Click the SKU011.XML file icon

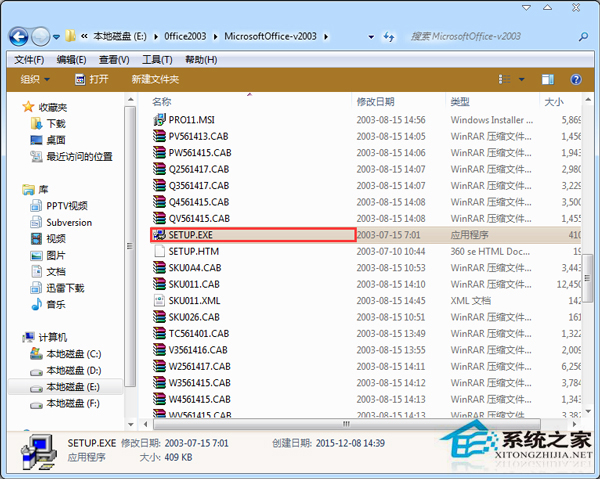(159, 300)
